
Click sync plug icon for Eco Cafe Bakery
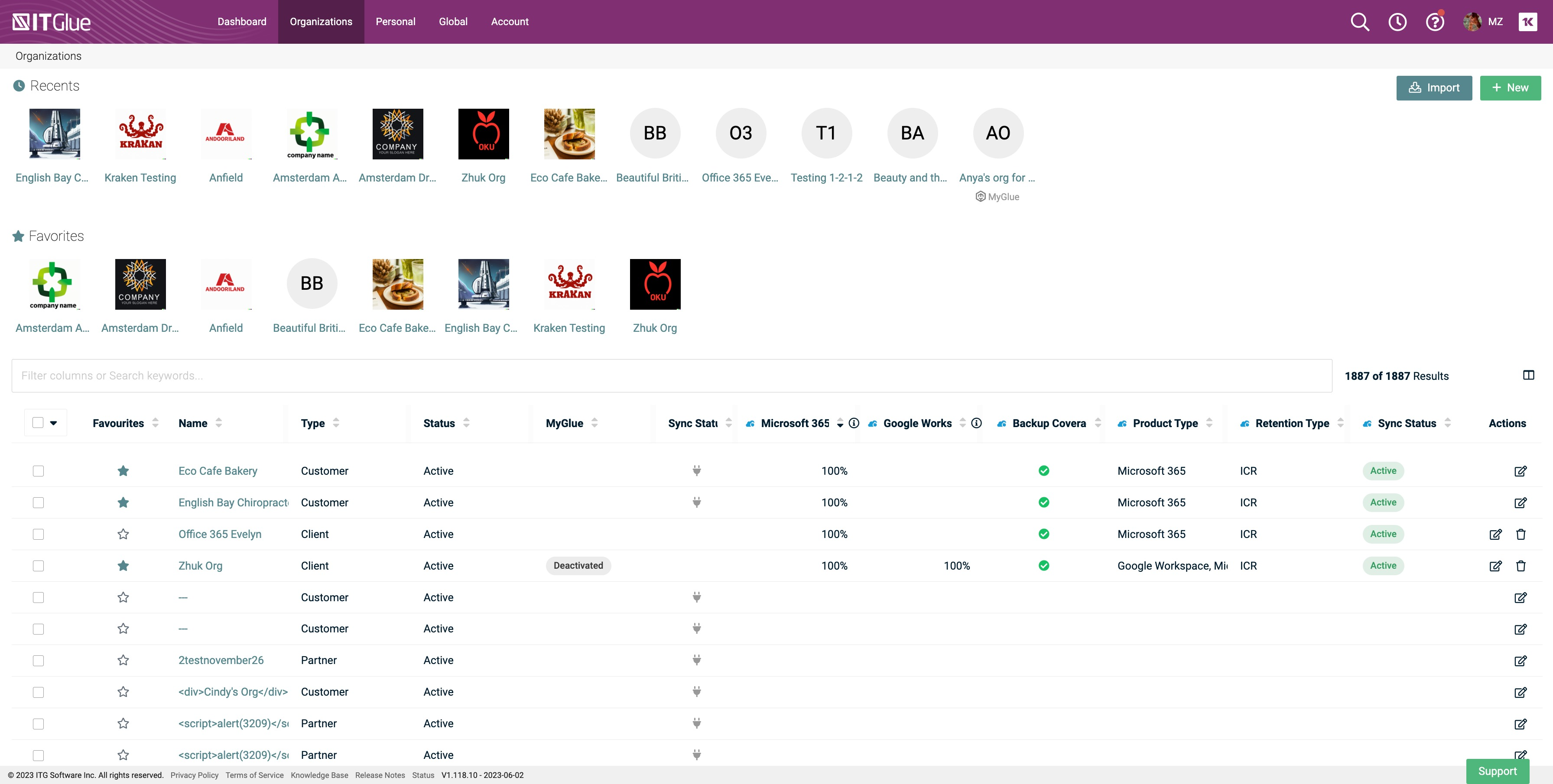click(696, 471)
